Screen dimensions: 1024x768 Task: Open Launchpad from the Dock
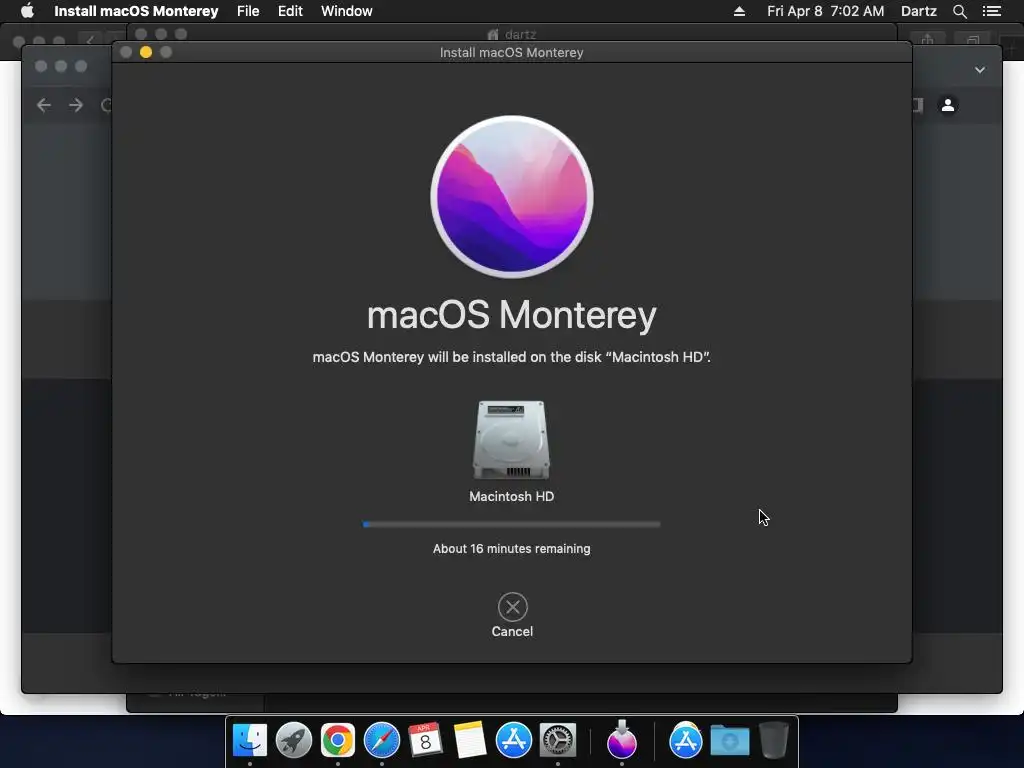click(294, 741)
